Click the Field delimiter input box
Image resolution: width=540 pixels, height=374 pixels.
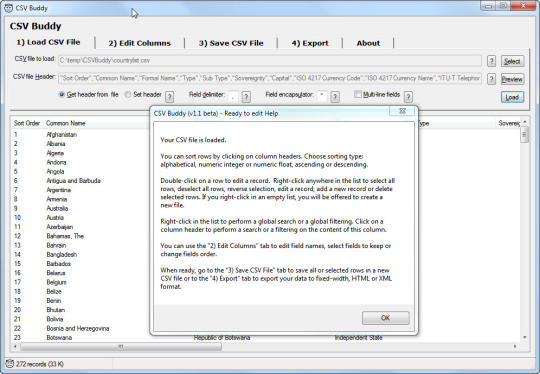coord(233,96)
